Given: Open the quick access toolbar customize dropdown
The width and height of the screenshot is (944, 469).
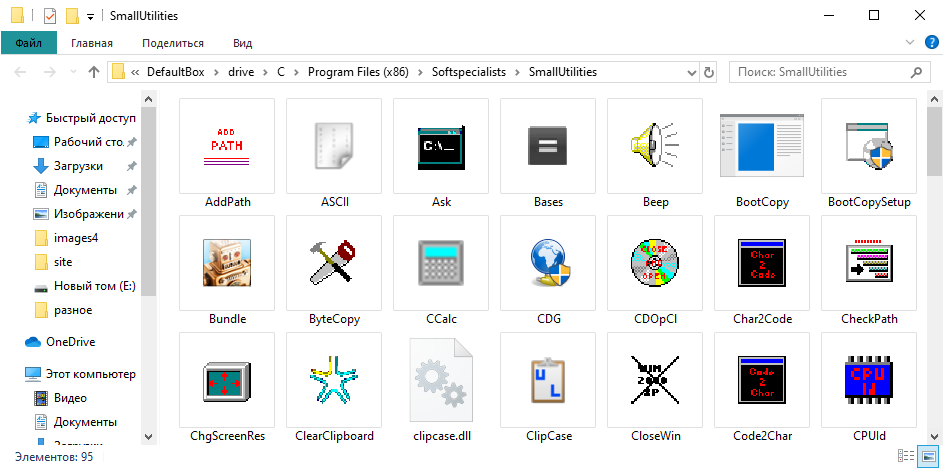Looking at the screenshot, I should pyautogui.click(x=90, y=17).
